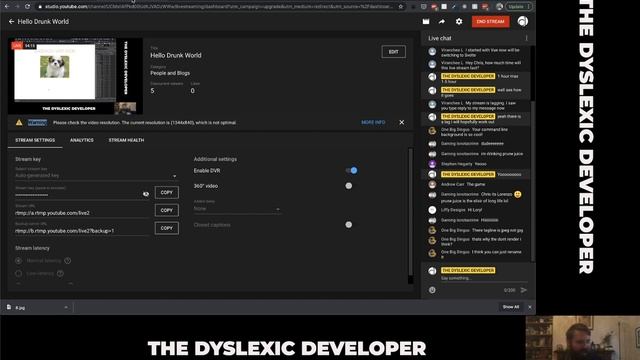Screen dimensions: 640x360
Task: Show help for Normal latency
Action: point(68,260)
